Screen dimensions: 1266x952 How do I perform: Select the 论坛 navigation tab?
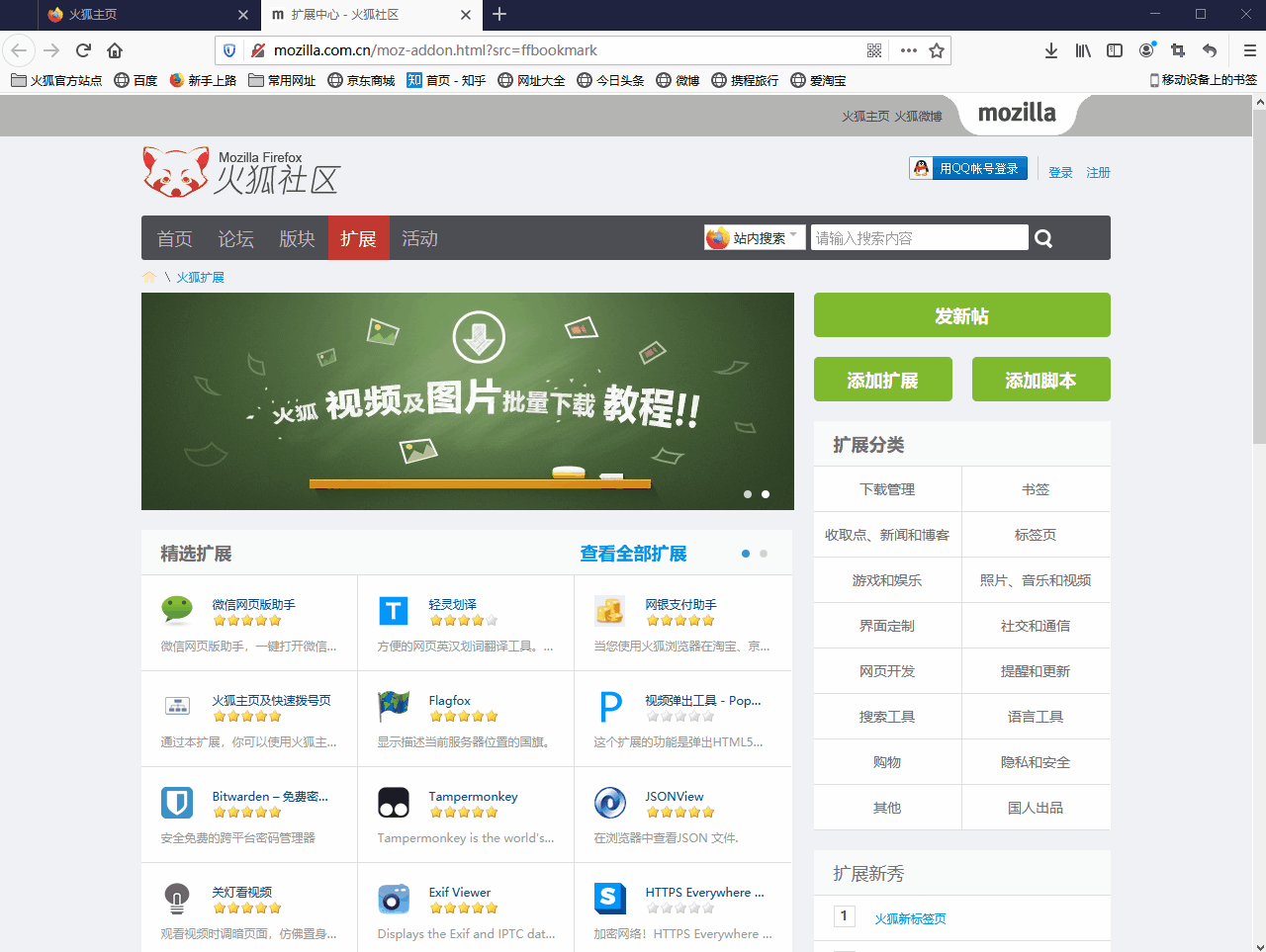(x=235, y=237)
